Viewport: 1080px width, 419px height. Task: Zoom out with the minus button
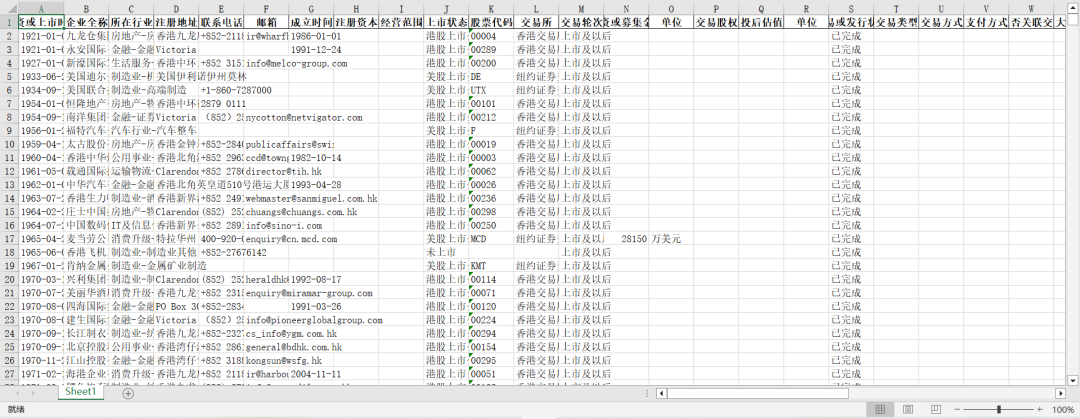[x=959, y=409]
